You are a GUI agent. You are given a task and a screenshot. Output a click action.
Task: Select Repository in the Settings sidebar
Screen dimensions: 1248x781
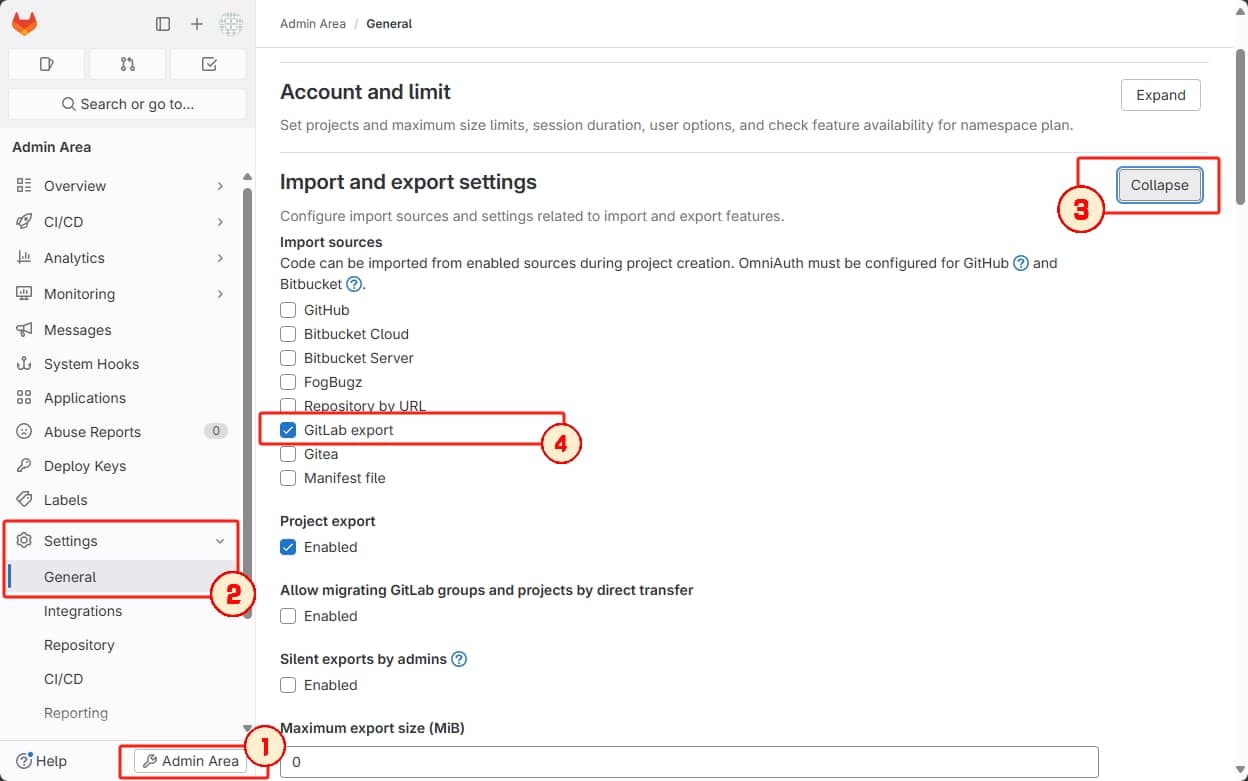coord(79,645)
